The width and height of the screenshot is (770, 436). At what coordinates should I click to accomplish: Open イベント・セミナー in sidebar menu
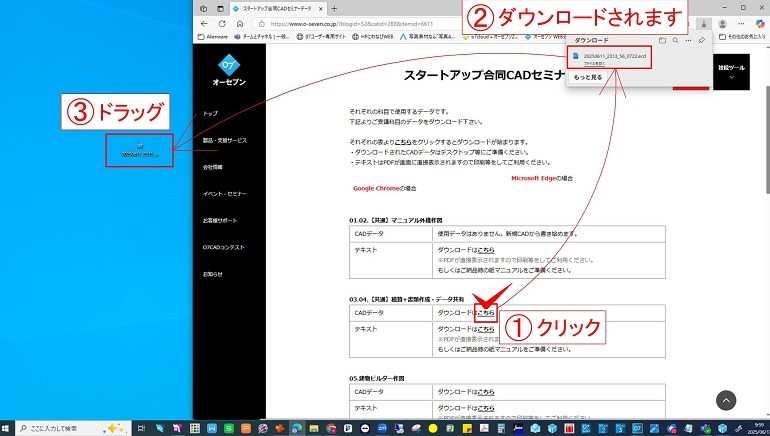(224, 194)
